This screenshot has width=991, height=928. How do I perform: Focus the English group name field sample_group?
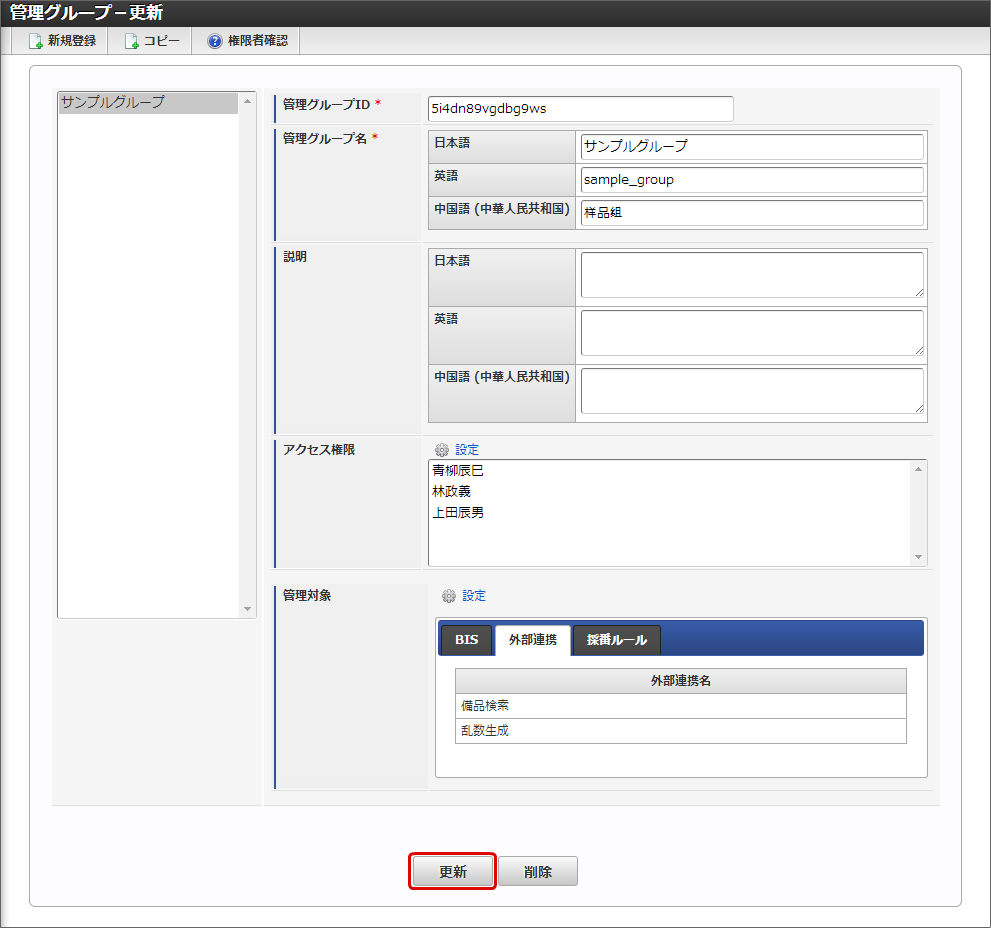(x=751, y=180)
